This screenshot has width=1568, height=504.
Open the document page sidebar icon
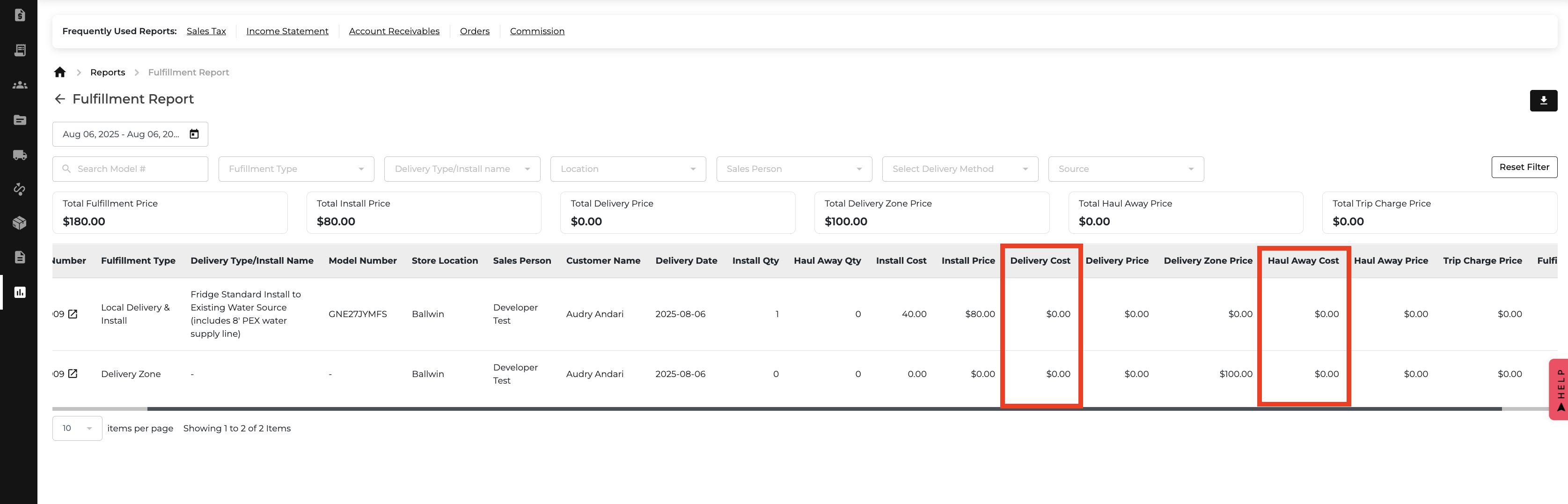click(20, 257)
